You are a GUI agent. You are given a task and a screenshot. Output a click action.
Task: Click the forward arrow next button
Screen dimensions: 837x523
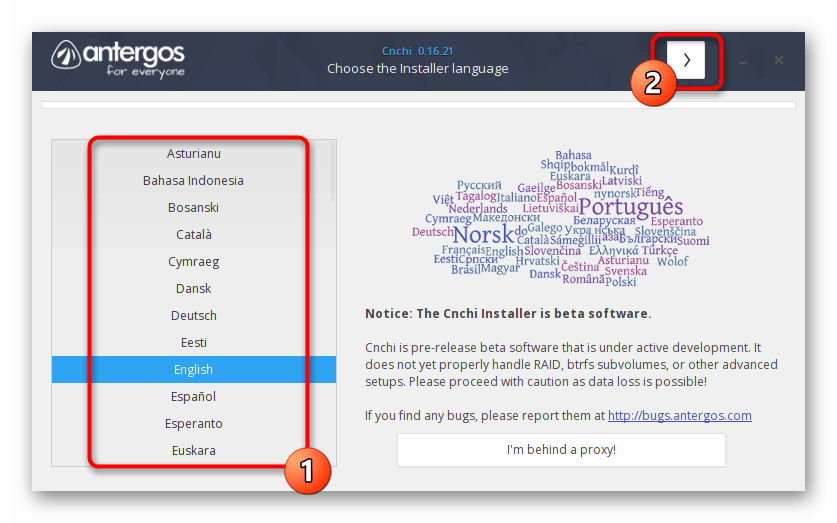click(x=686, y=60)
